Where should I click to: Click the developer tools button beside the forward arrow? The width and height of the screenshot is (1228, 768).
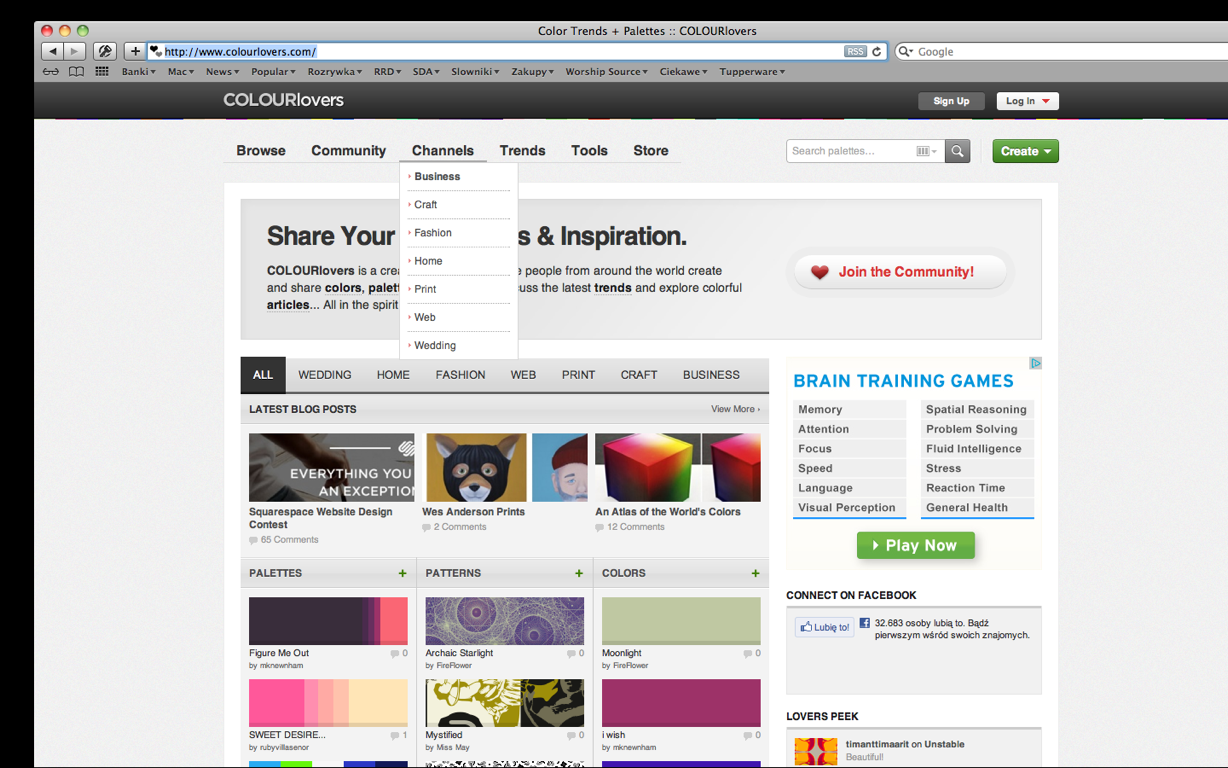click(x=105, y=51)
